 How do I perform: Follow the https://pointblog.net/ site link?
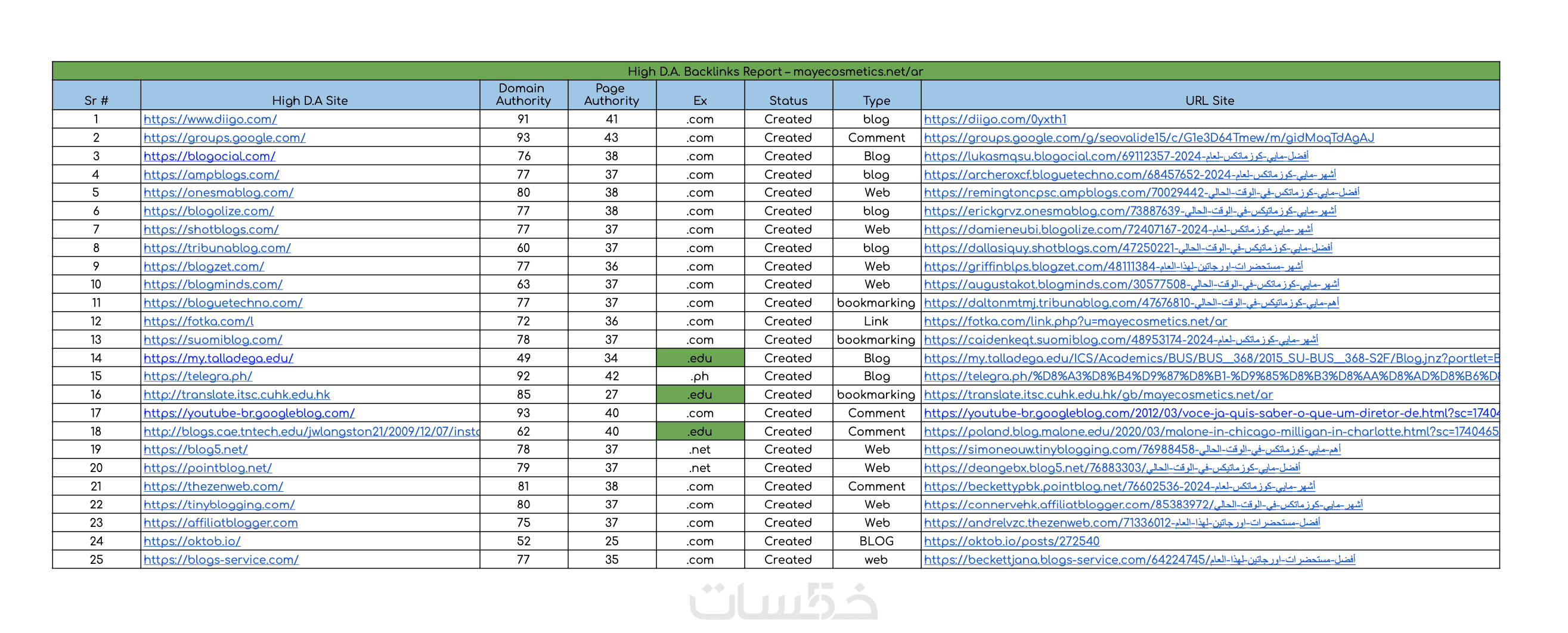(207, 467)
